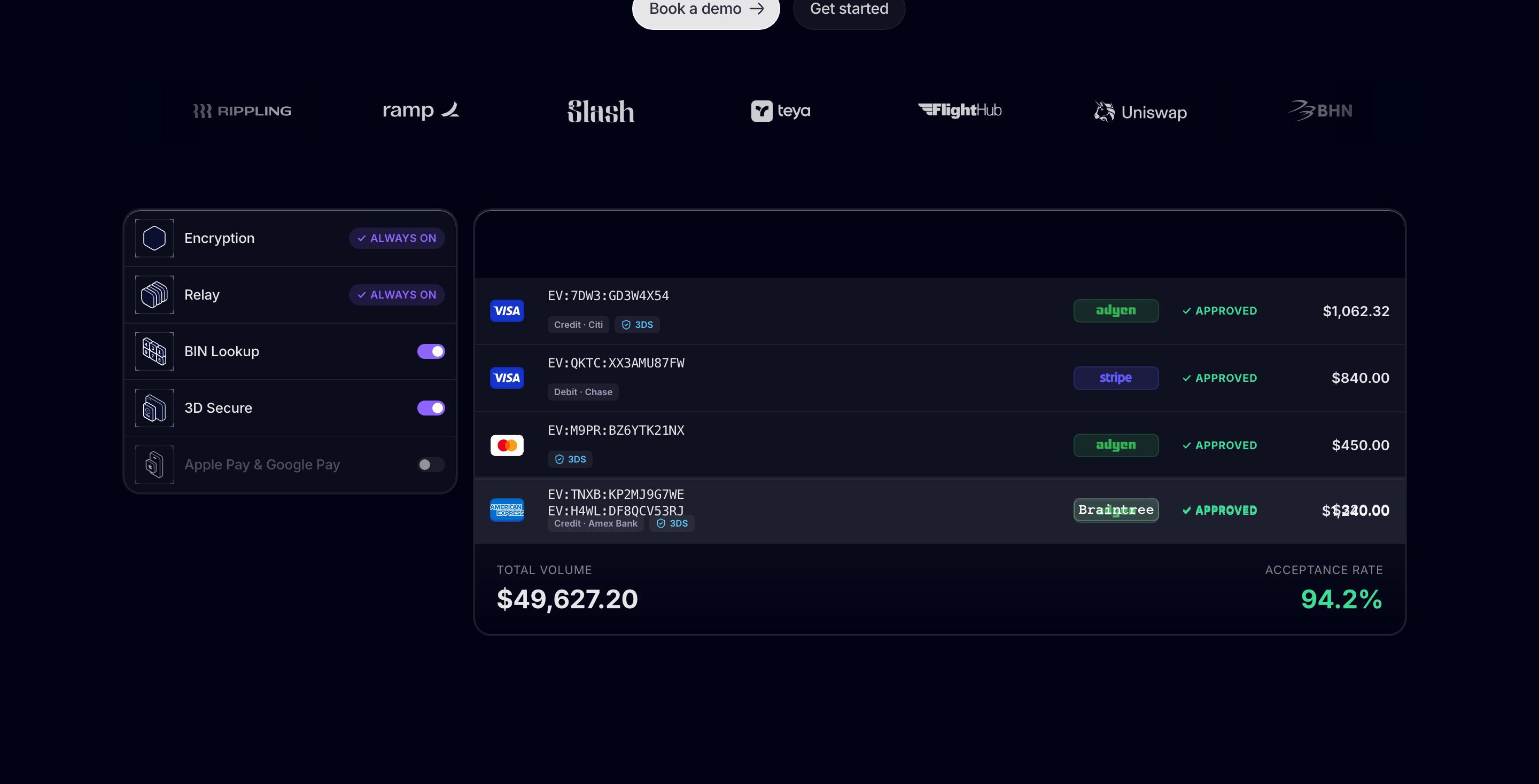Click the $840.00 amount
The image size is (1539, 784).
[1361, 378]
